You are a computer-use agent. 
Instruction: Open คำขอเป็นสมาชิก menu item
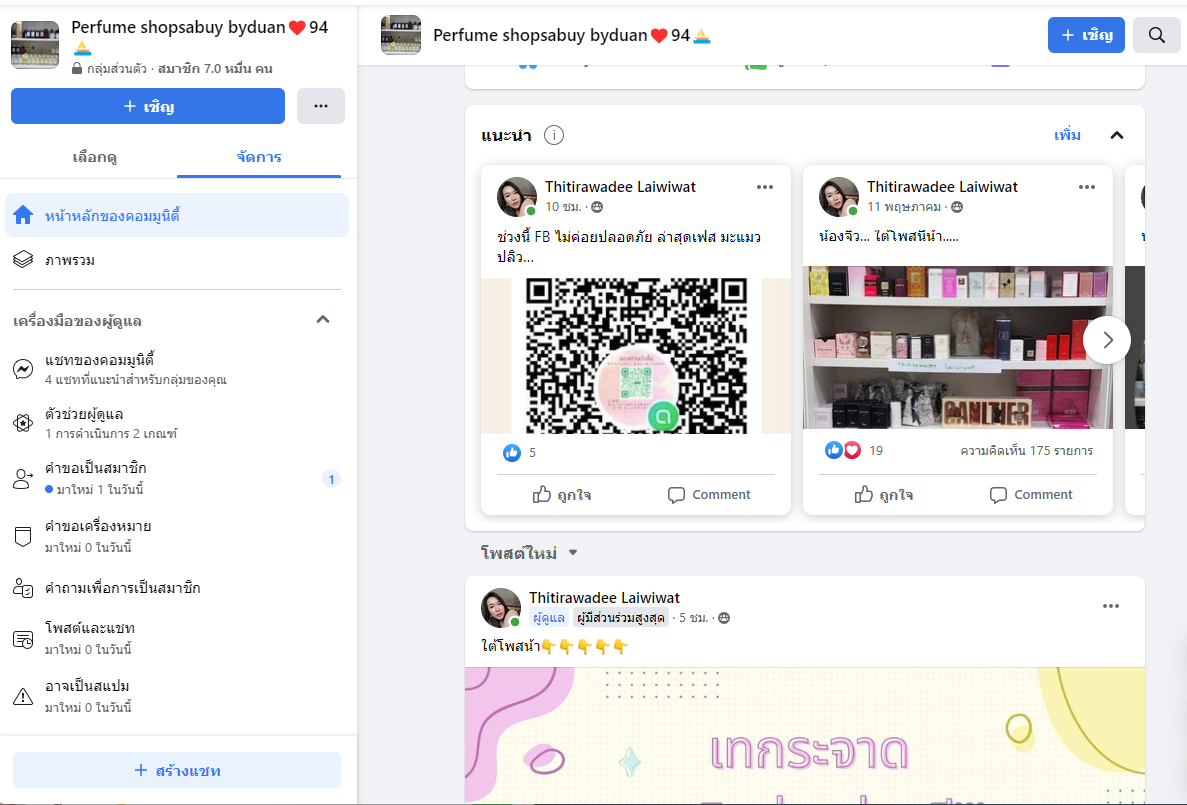coord(176,479)
